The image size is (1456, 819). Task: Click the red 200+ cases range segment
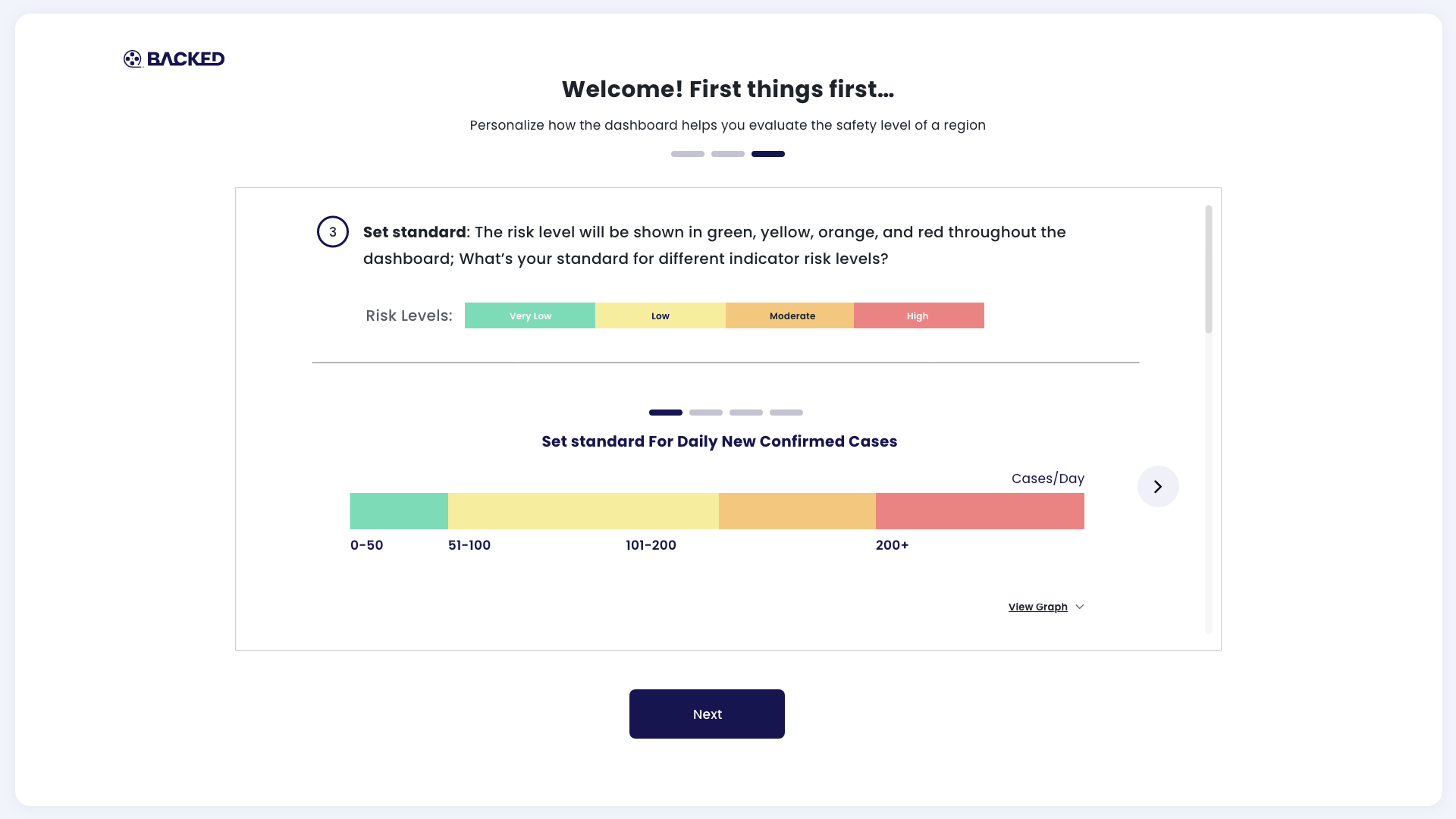(980, 511)
